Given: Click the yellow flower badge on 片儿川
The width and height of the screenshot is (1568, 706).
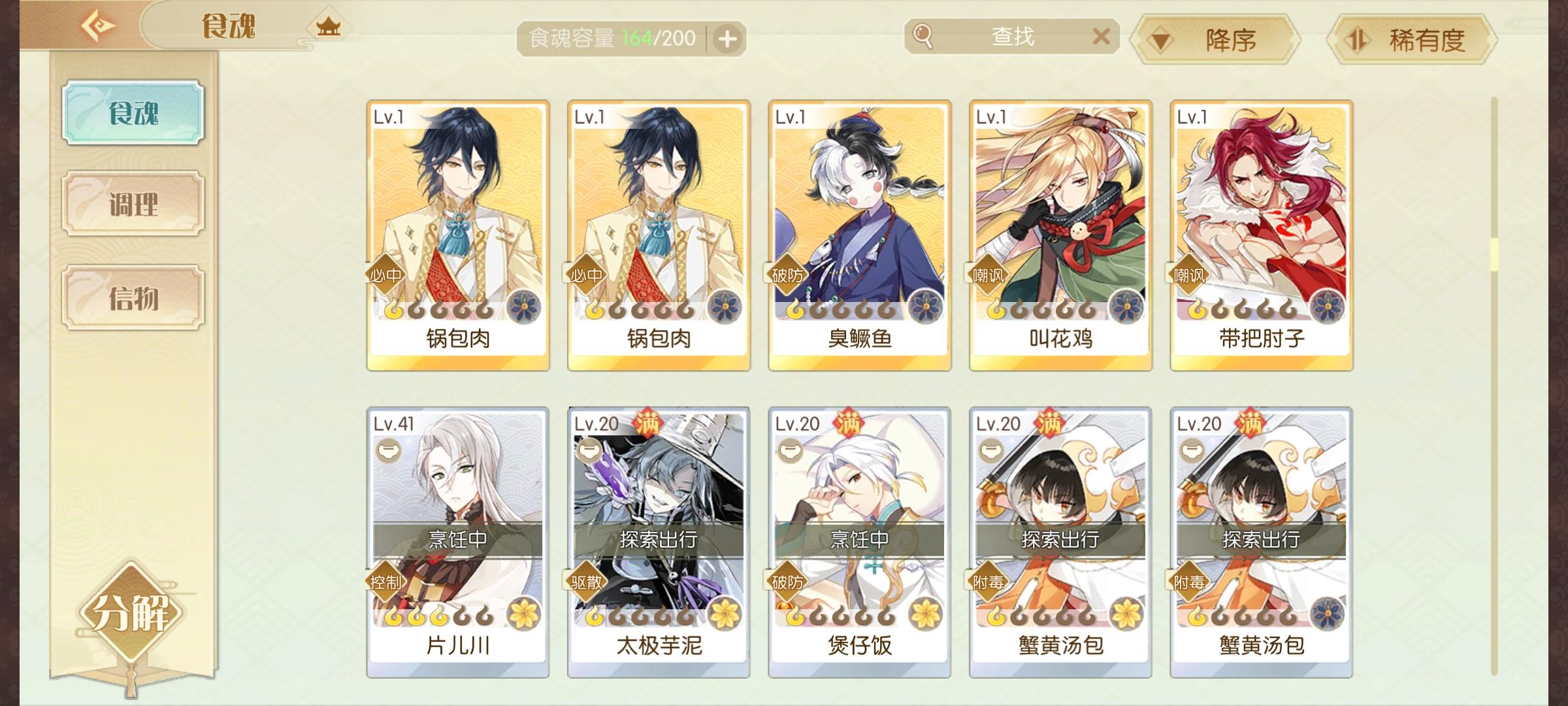Looking at the screenshot, I should pos(523,613).
